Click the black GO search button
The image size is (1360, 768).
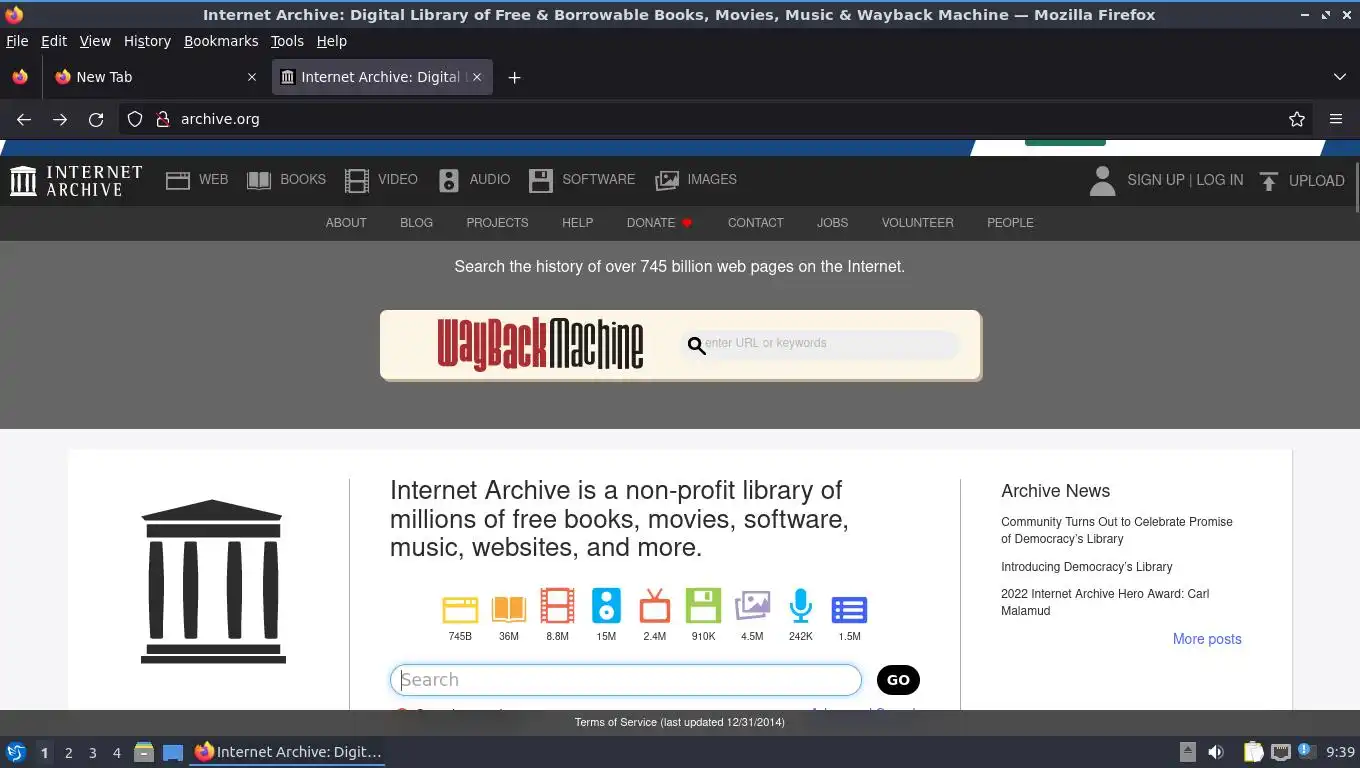click(898, 680)
